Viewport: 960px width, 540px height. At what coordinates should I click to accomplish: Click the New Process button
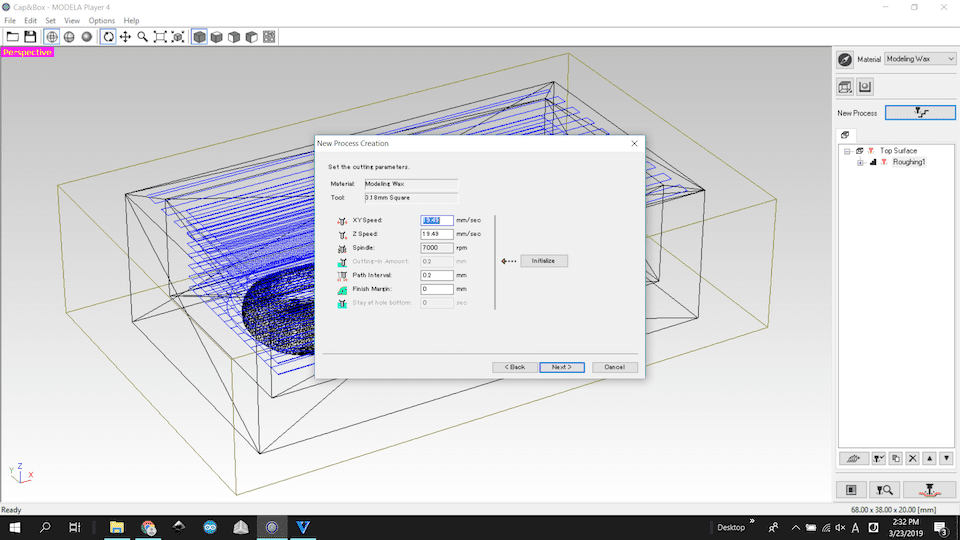click(920, 113)
